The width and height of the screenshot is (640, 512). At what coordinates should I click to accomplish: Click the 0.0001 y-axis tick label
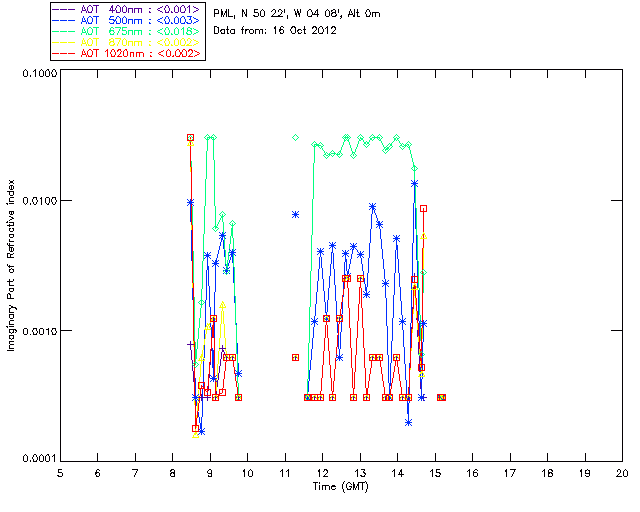coord(39,459)
